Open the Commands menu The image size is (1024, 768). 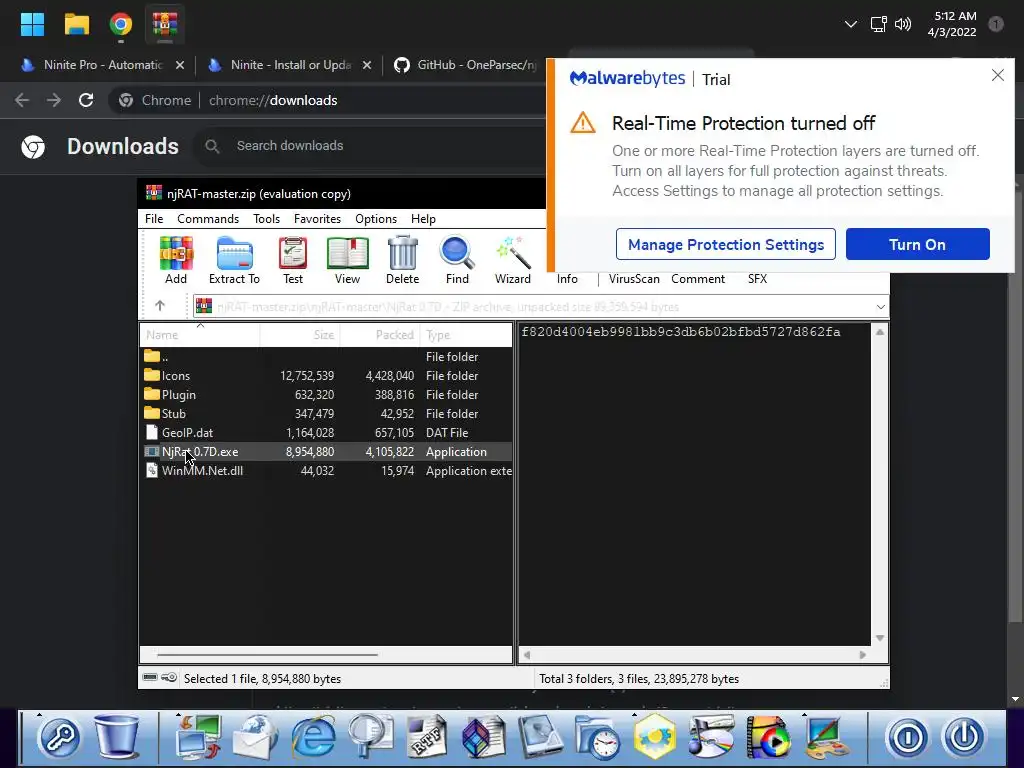click(x=208, y=219)
